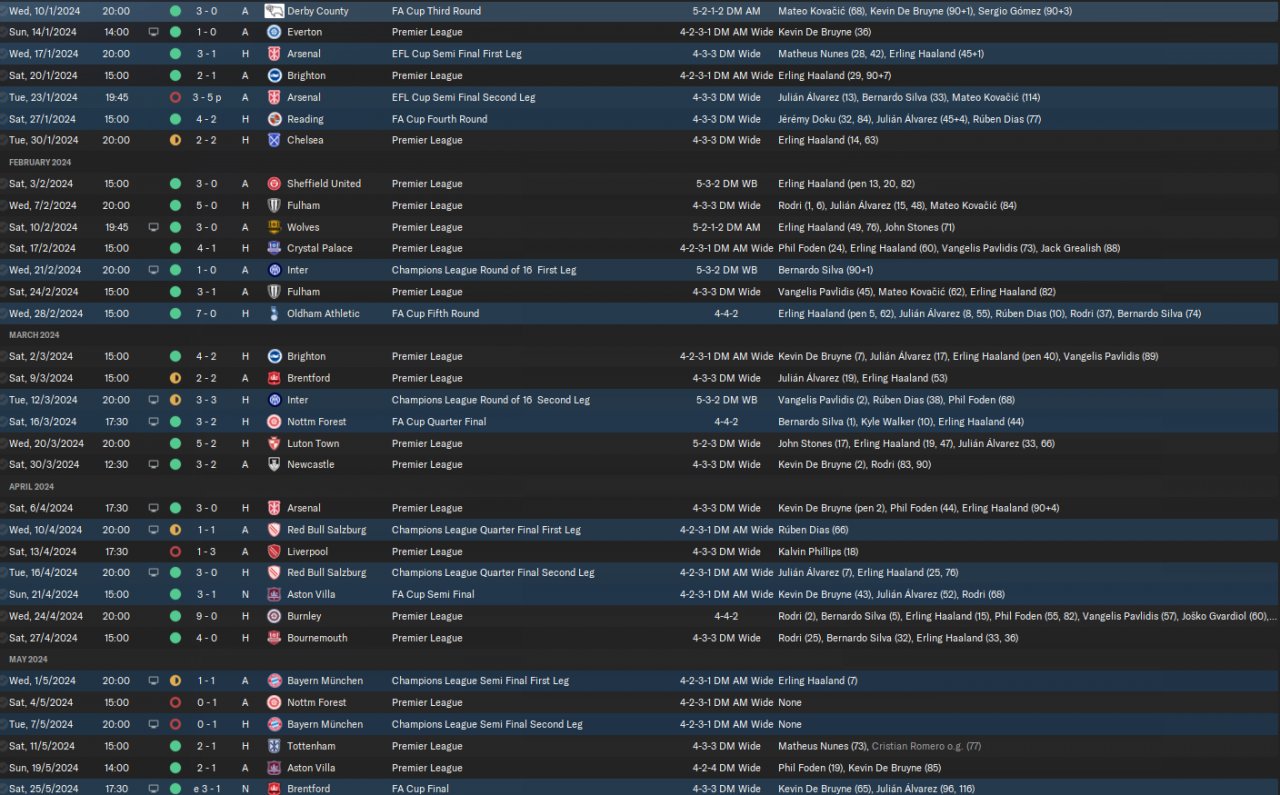
Task: Click the Rúben Dias (66) scorer text
Action: point(813,530)
